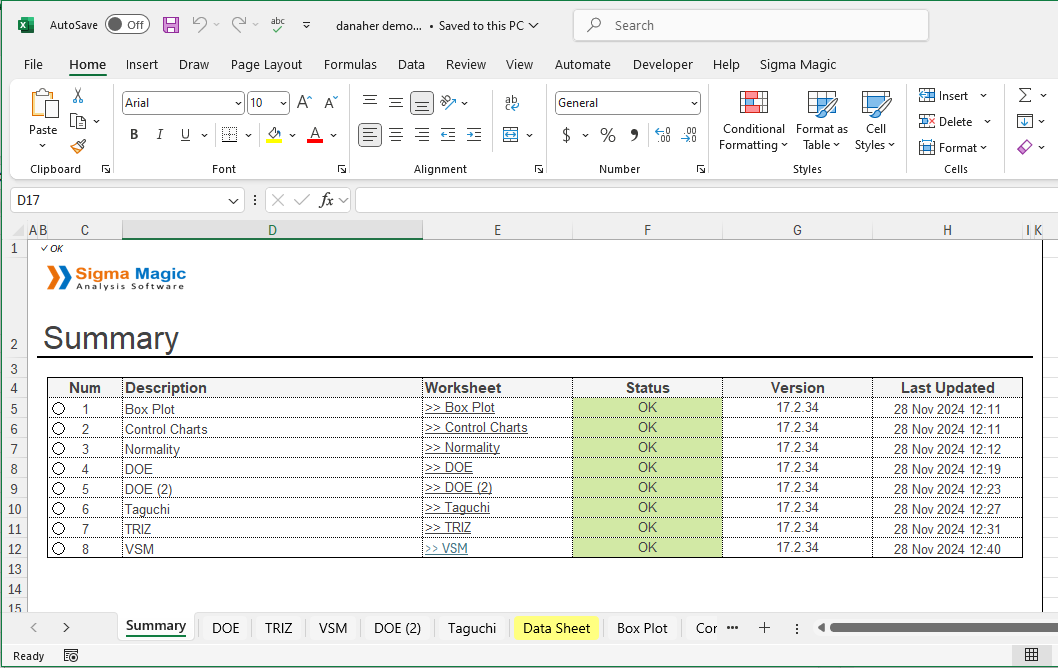This screenshot has height=668, width=1058.
Task: Open the General number format dropdown
Action: click(694, 103)
